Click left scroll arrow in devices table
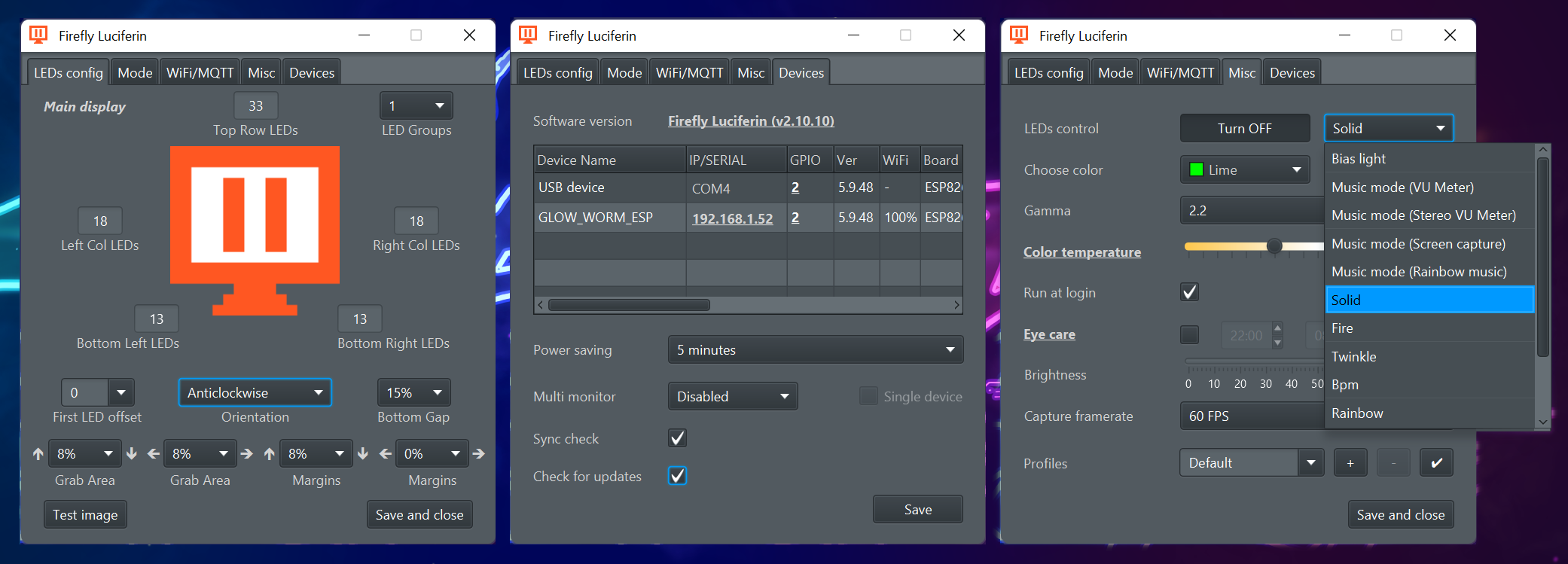1568x564 pixels. [x=540, y=305]
